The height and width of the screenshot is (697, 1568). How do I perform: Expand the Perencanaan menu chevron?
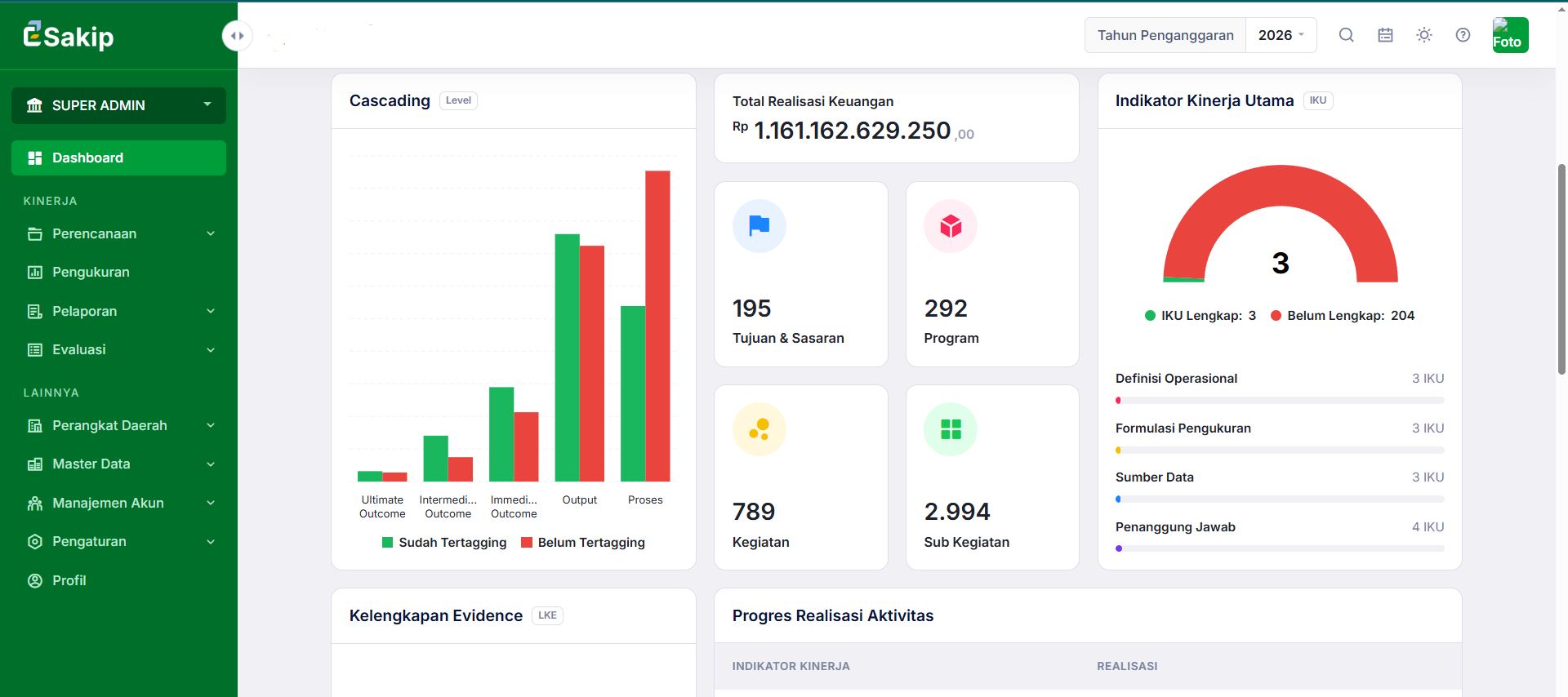211,233
